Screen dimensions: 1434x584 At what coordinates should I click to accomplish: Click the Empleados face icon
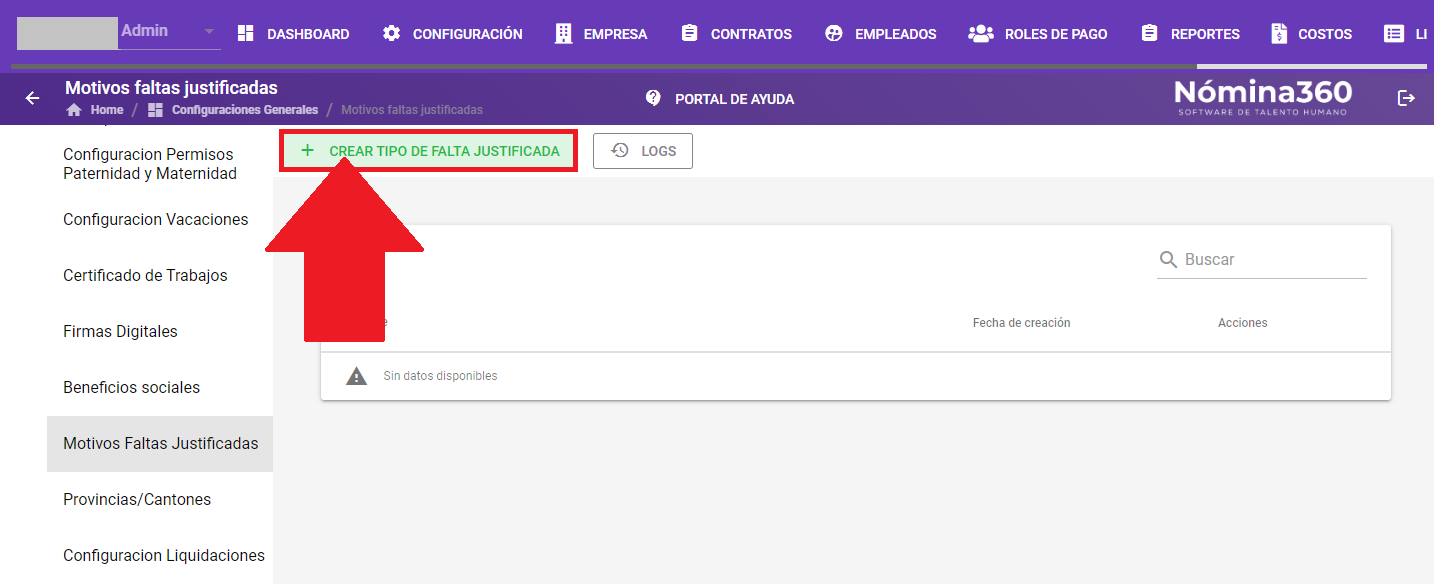pyautogui.click(x=834, y=34)
